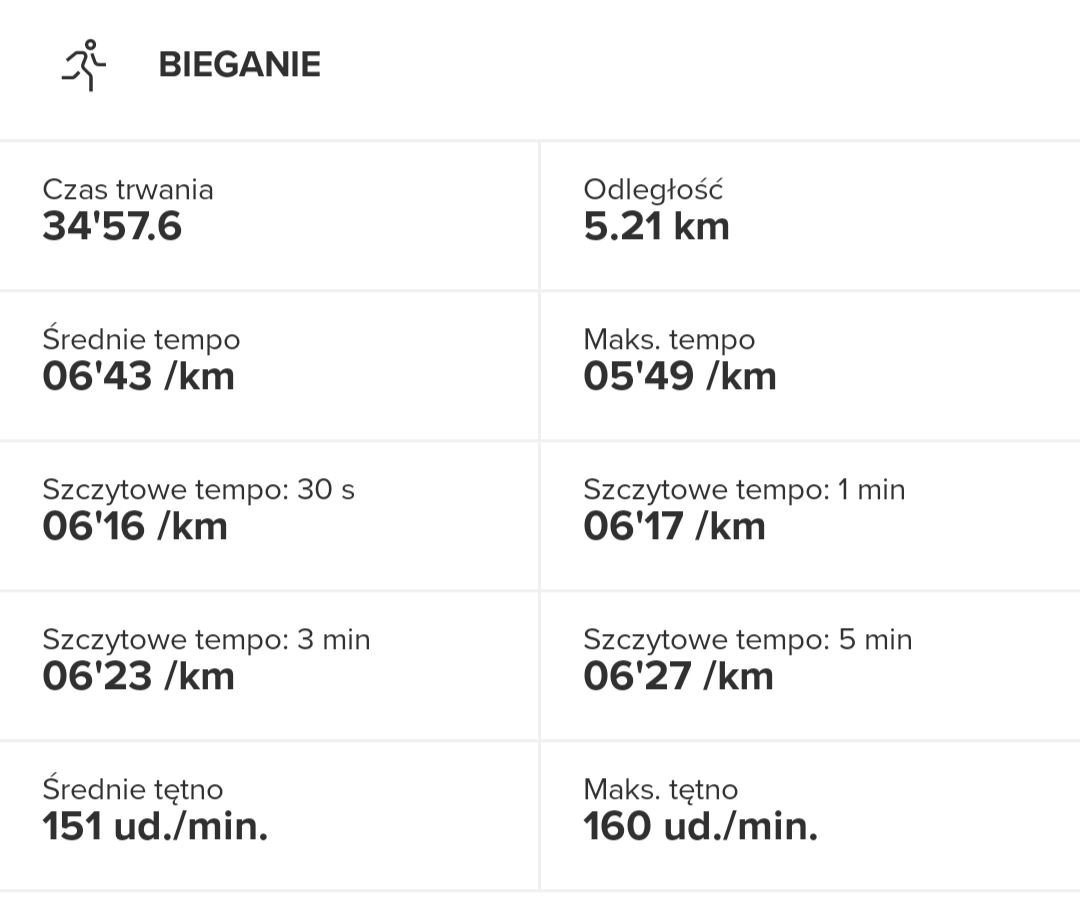Tap the 06'17 /km value

pyautogui.click(x=674, y=527)
